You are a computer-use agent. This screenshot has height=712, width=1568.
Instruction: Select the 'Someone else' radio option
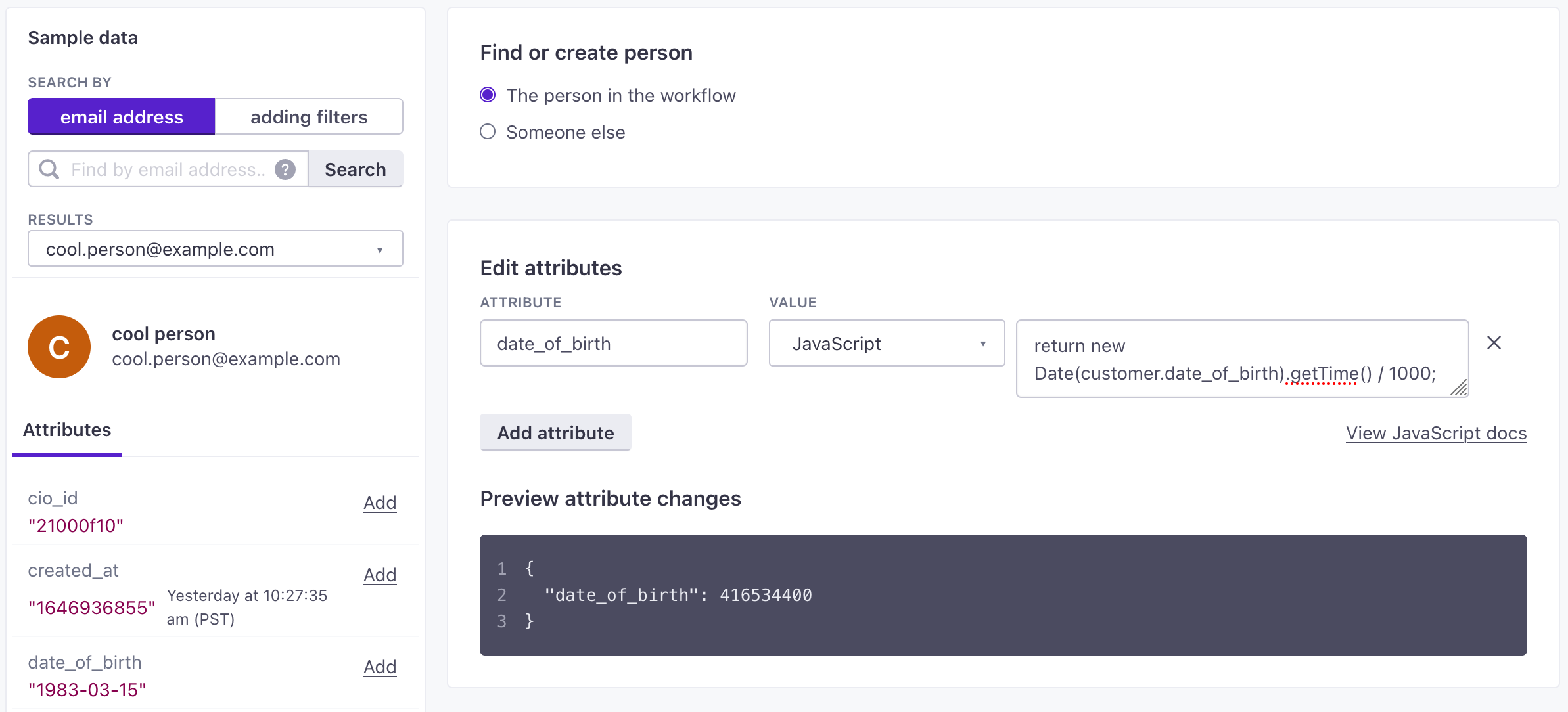point(488,132)
